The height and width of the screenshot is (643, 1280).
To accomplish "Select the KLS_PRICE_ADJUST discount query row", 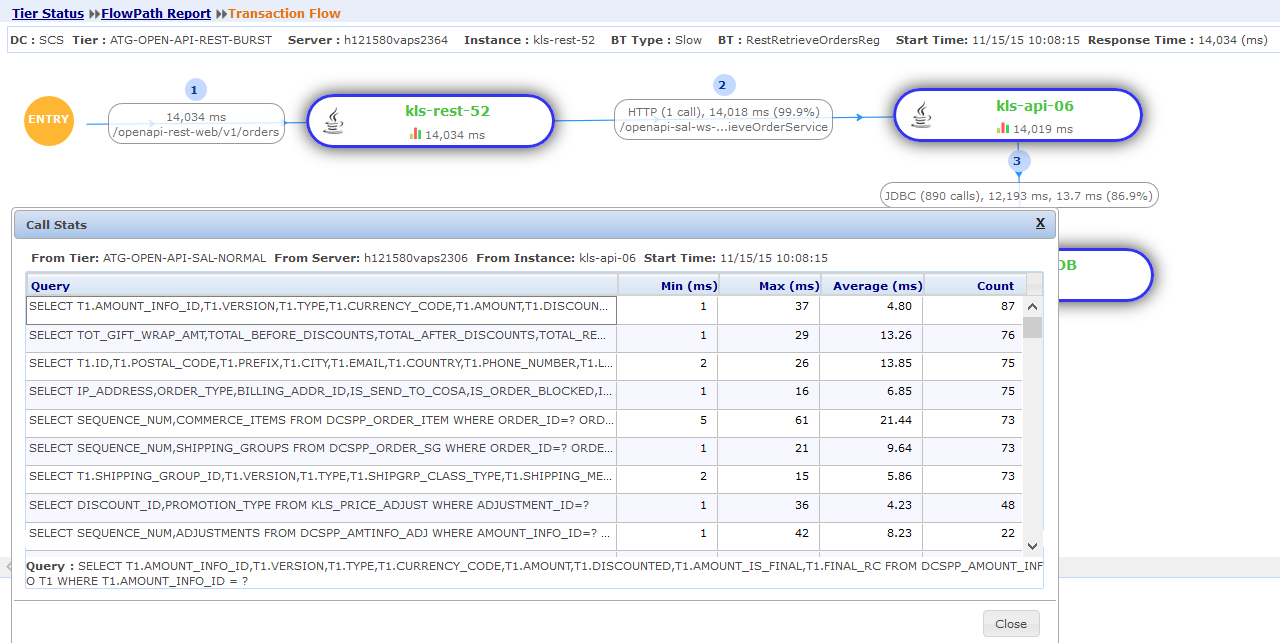I will pyautogui.click(x=321, y=505).
